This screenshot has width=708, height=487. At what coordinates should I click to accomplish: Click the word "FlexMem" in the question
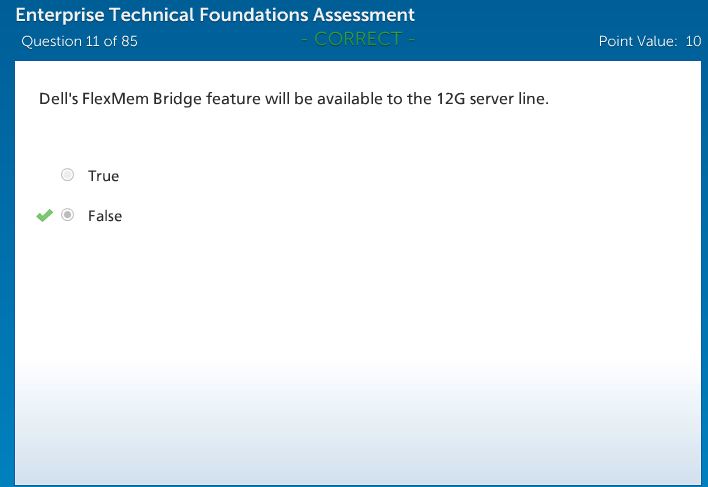pos(115,100)
